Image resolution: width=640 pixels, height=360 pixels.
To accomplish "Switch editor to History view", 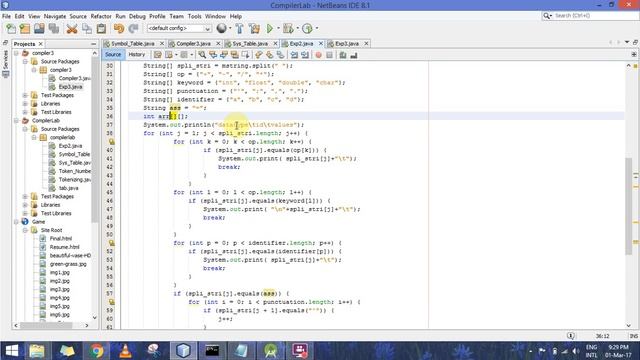I will (137, 55).
